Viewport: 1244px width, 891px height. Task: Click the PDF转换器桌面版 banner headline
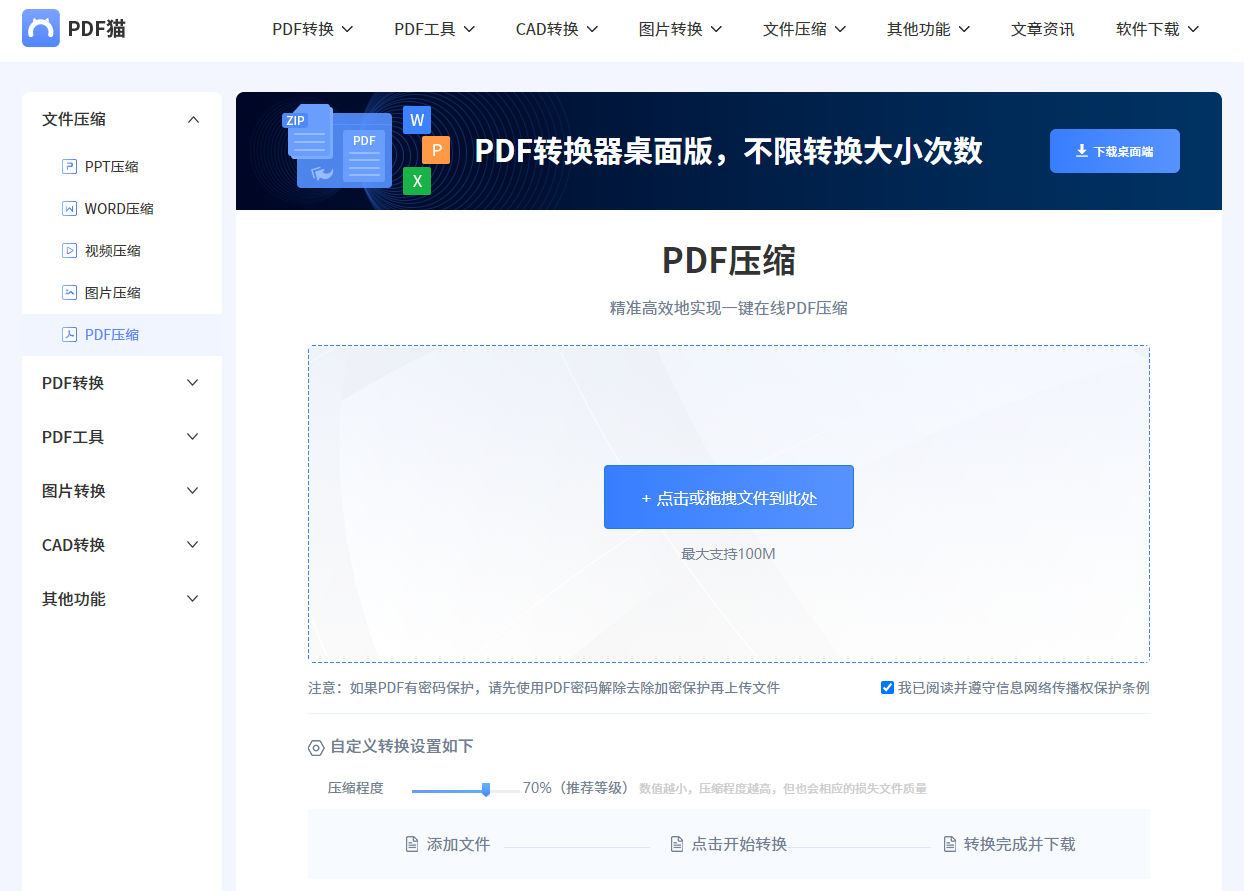pos(729,151)
